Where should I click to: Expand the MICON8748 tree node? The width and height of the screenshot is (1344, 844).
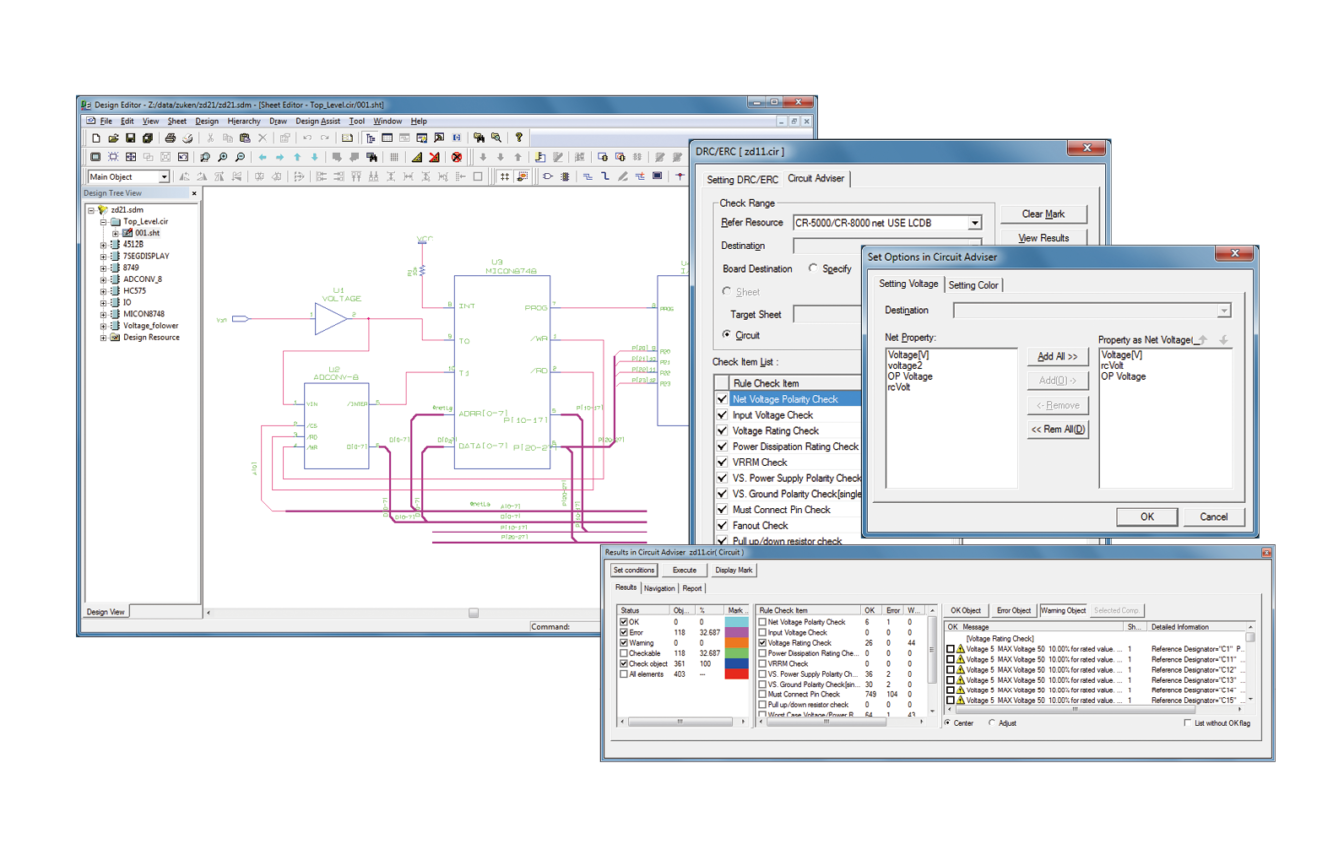tap(103, 314)
